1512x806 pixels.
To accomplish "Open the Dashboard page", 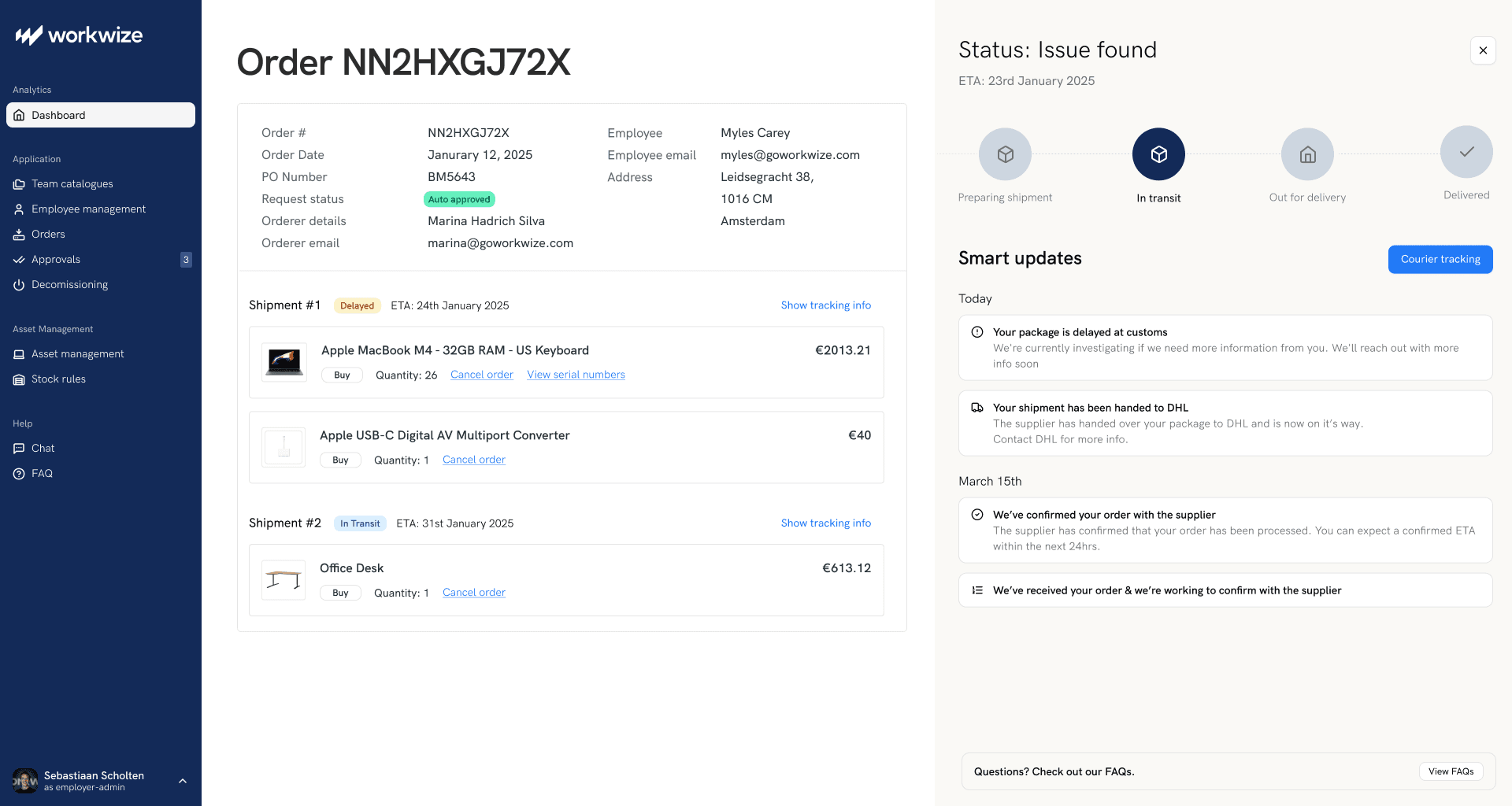I will tap(101, 115).
